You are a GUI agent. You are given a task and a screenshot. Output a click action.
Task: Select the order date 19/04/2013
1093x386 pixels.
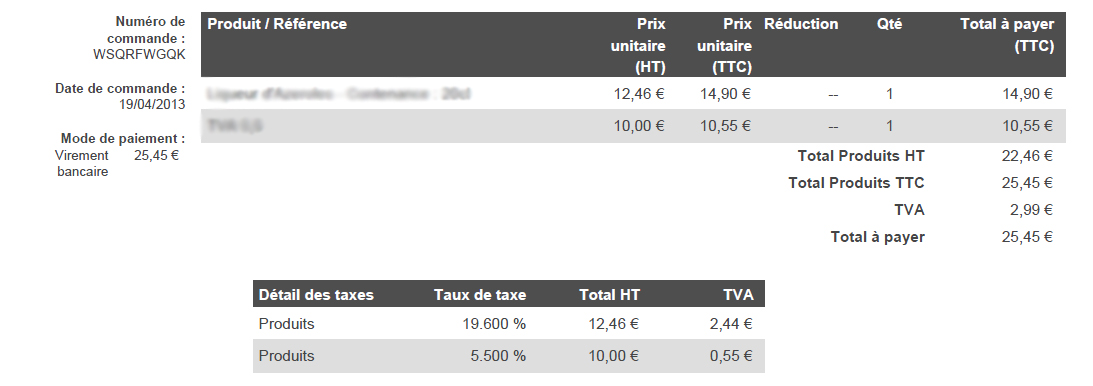point(152,105)
